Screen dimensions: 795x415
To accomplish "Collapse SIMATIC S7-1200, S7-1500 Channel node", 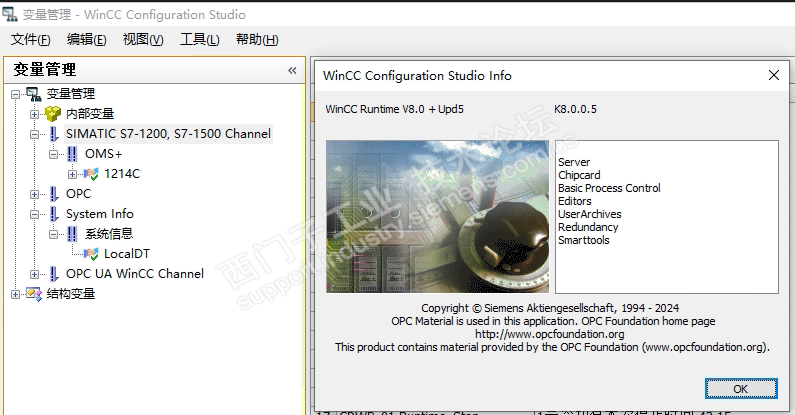I will tap(34, 134).
